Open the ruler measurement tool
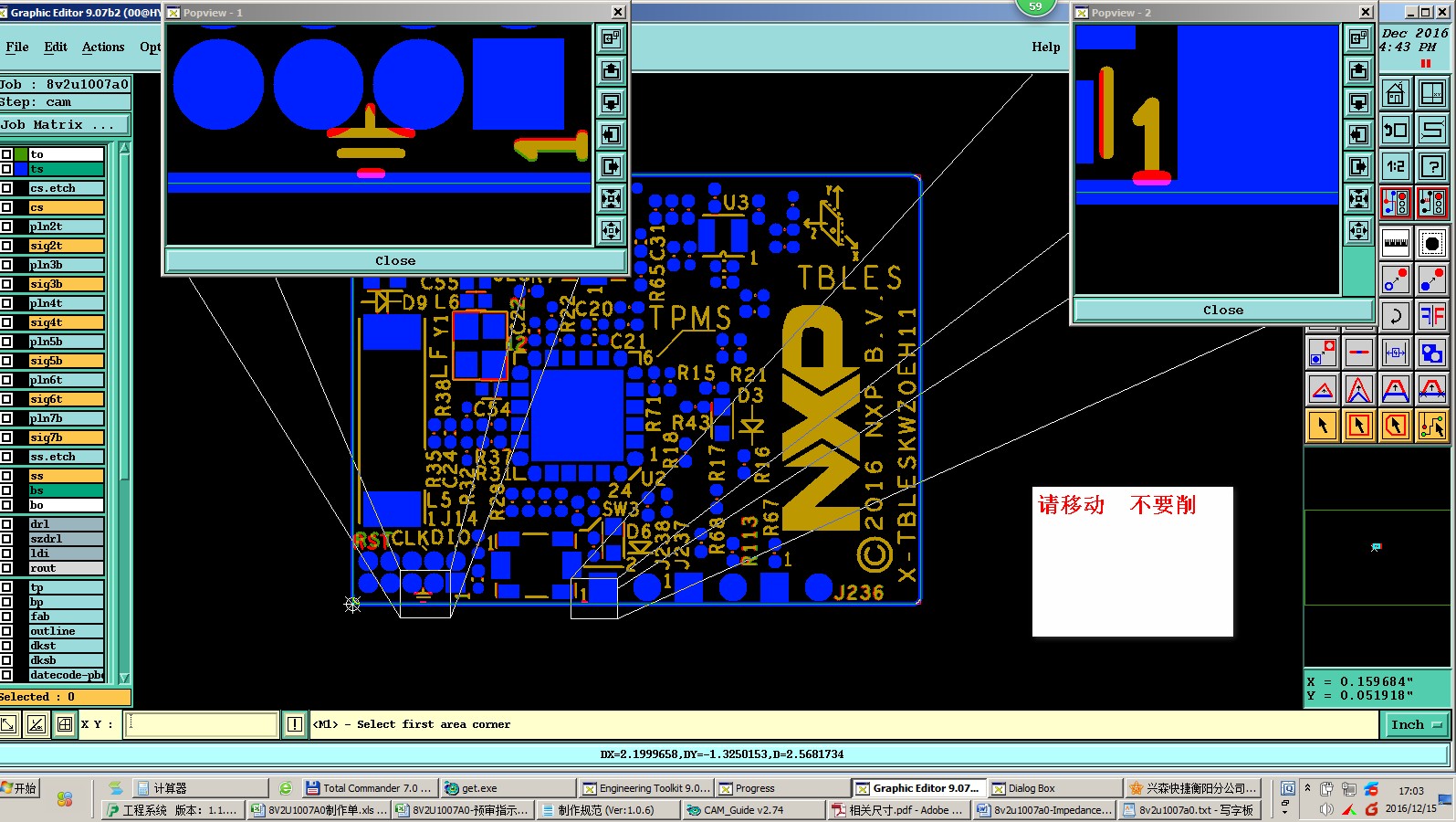Image resolution: width=1456 pixels, height=822 pixels. tap(1395, 243)
